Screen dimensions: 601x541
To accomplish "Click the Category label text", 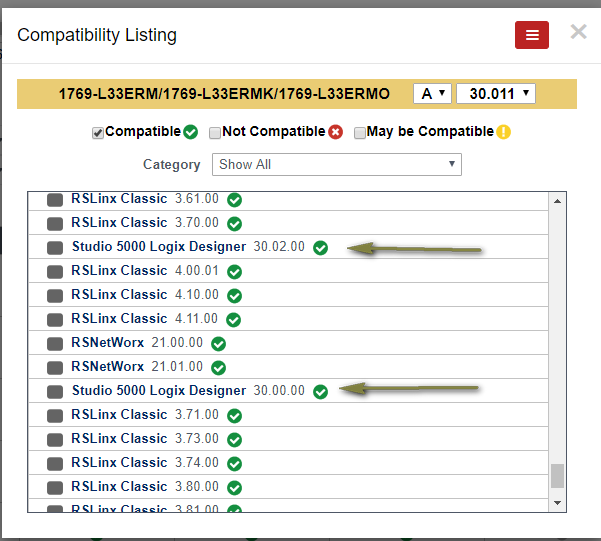I will [x=171, y=164].
